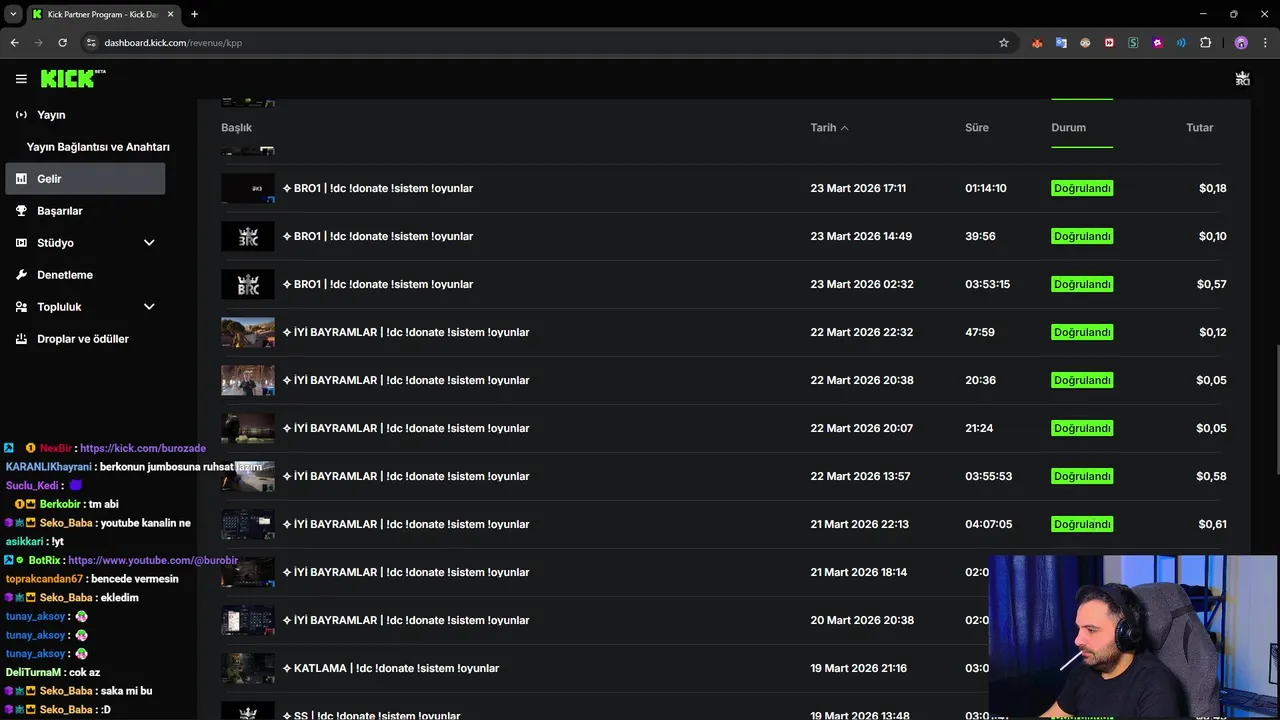Viewport: 1280px width, 720px height.
Task: Open the green S extension icon
Action: 1133,43
